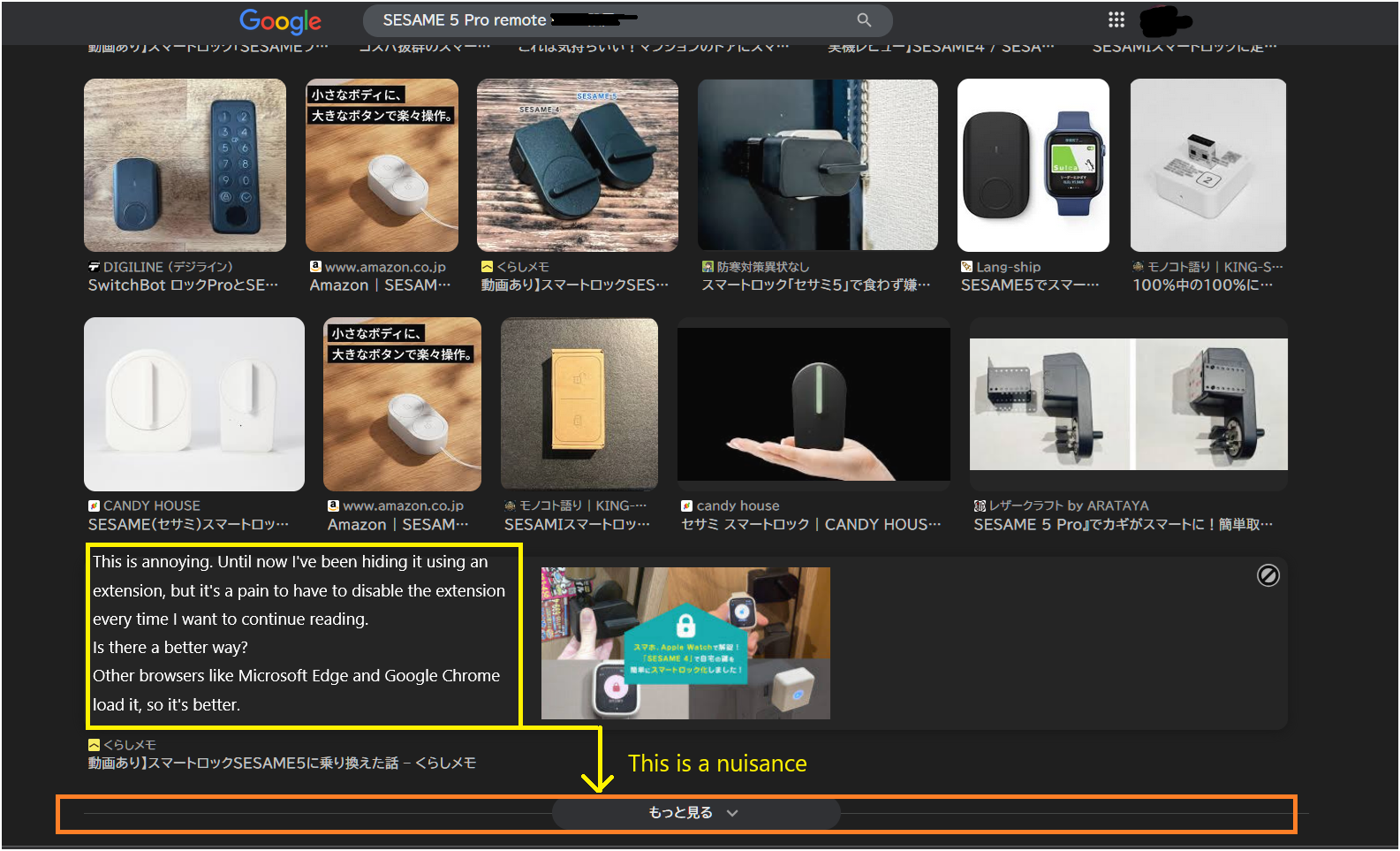Open the SESAME 5 Pro』でカギがスマートに title
Screen dimensions: 1400x851
point(1123,525)
